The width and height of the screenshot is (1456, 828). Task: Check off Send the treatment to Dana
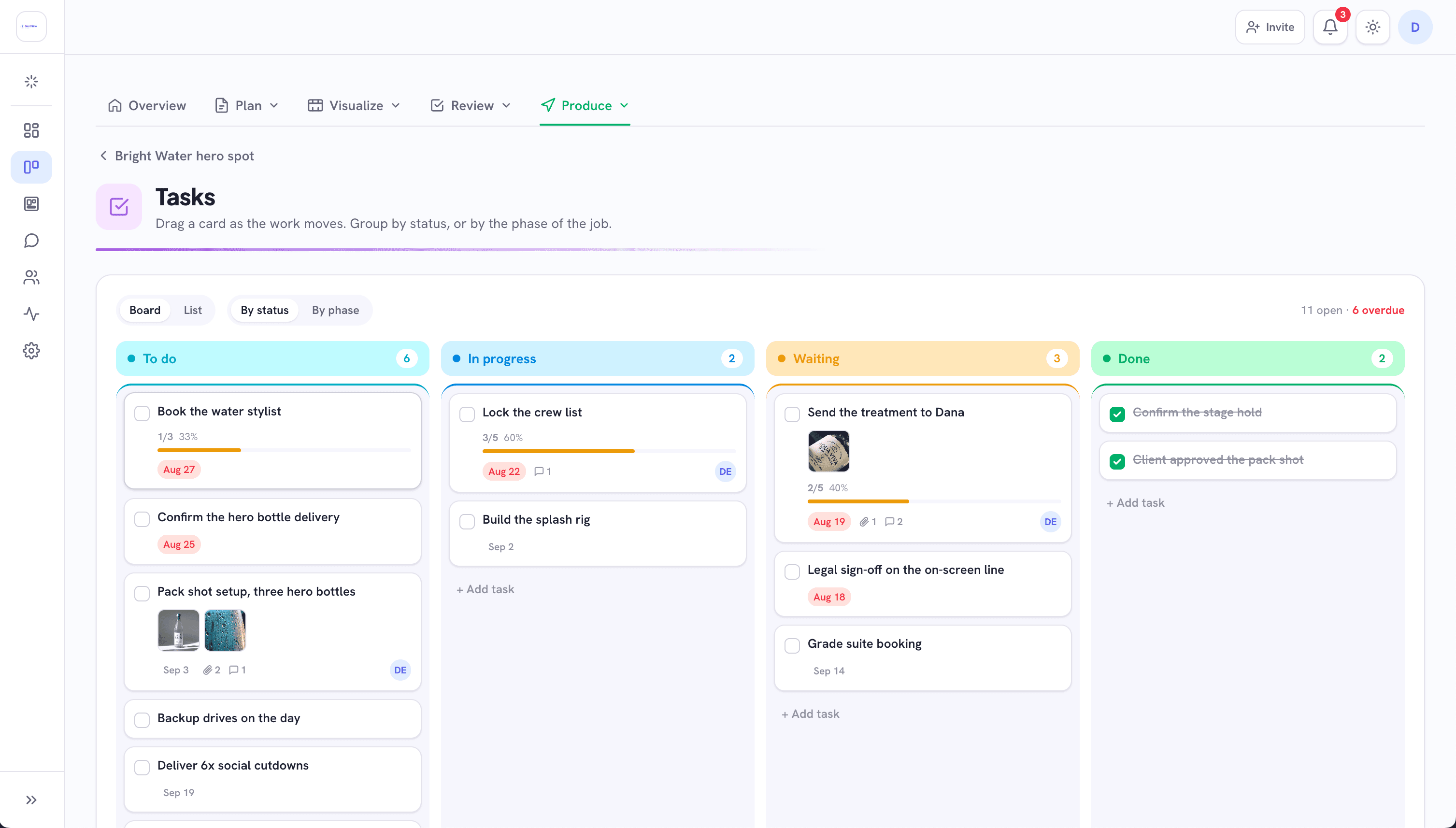coord(793,414)
